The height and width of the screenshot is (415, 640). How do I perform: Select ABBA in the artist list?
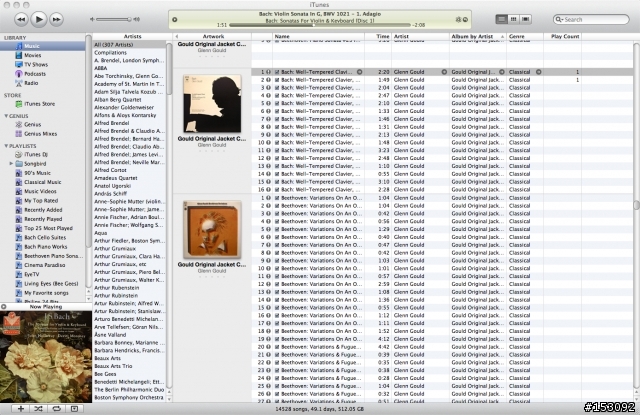129,68
